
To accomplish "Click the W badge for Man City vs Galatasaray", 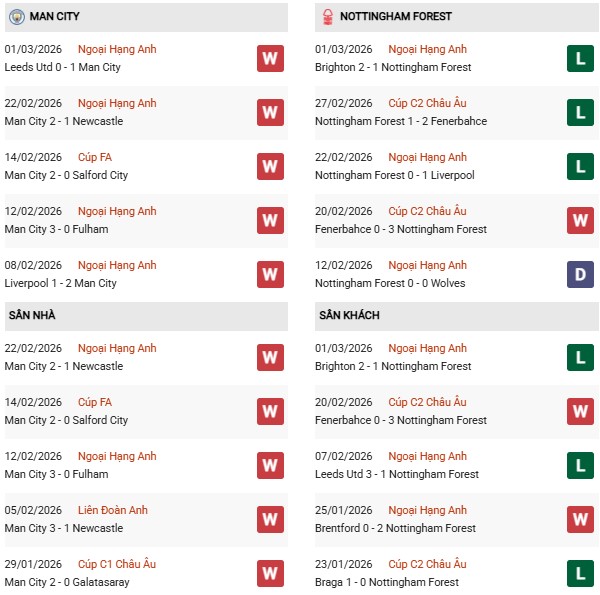I will click(270, 573).
